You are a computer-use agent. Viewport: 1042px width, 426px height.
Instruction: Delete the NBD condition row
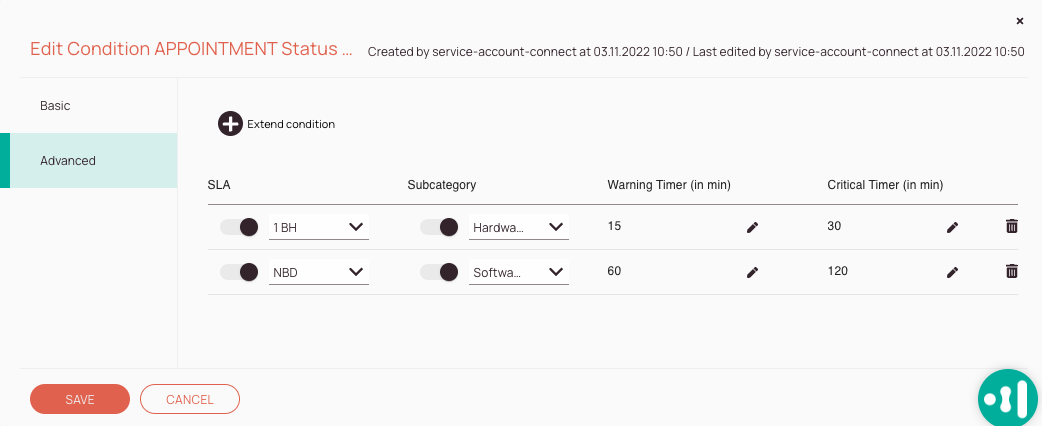[1011, 271]
